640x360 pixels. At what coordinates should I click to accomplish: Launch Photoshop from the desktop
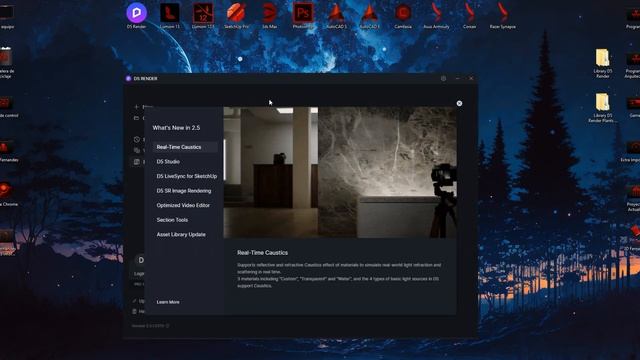pyautogui.click(x=303, y=15)
